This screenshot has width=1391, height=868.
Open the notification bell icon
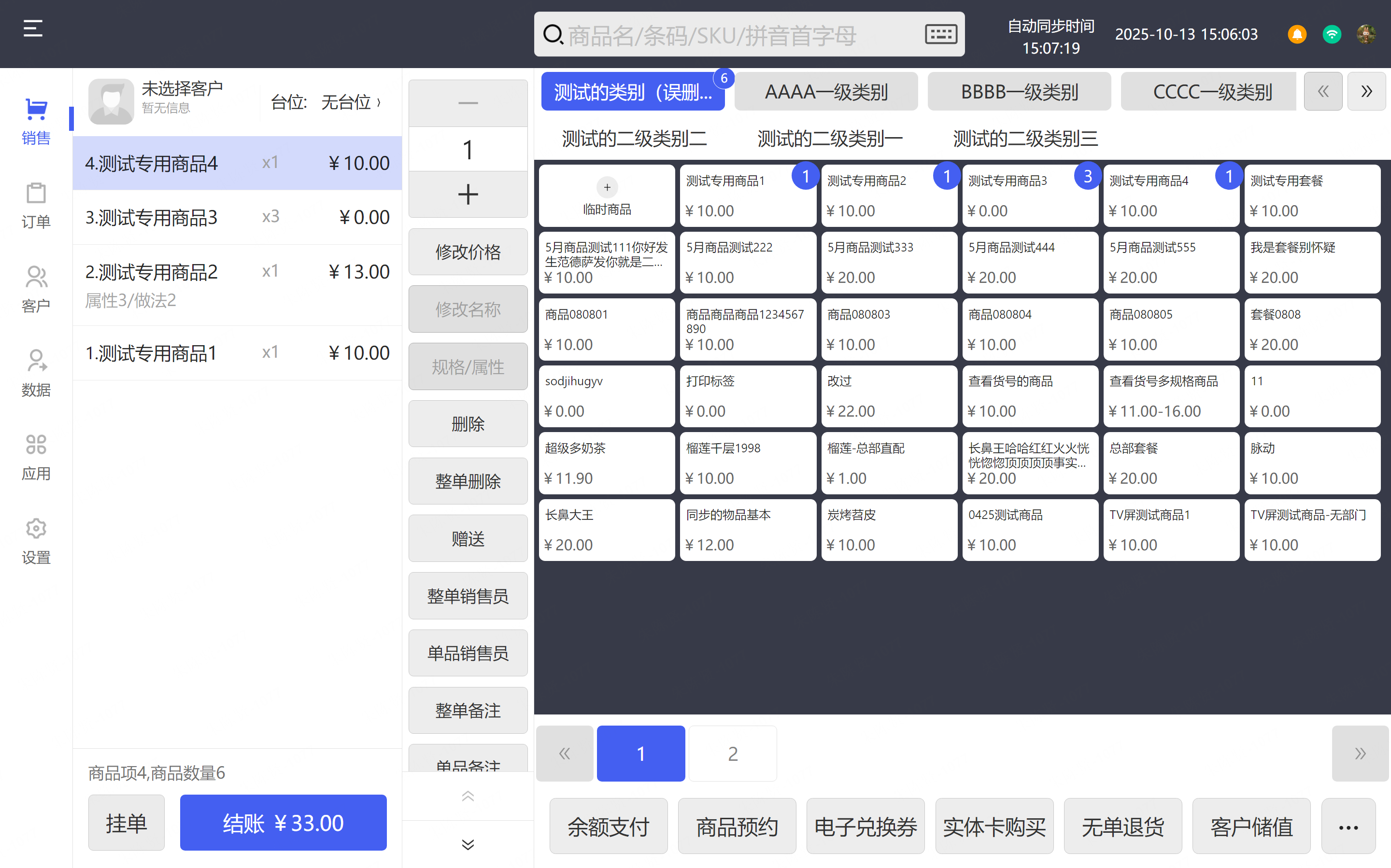pyautogui.click(x=1296, y=34)
